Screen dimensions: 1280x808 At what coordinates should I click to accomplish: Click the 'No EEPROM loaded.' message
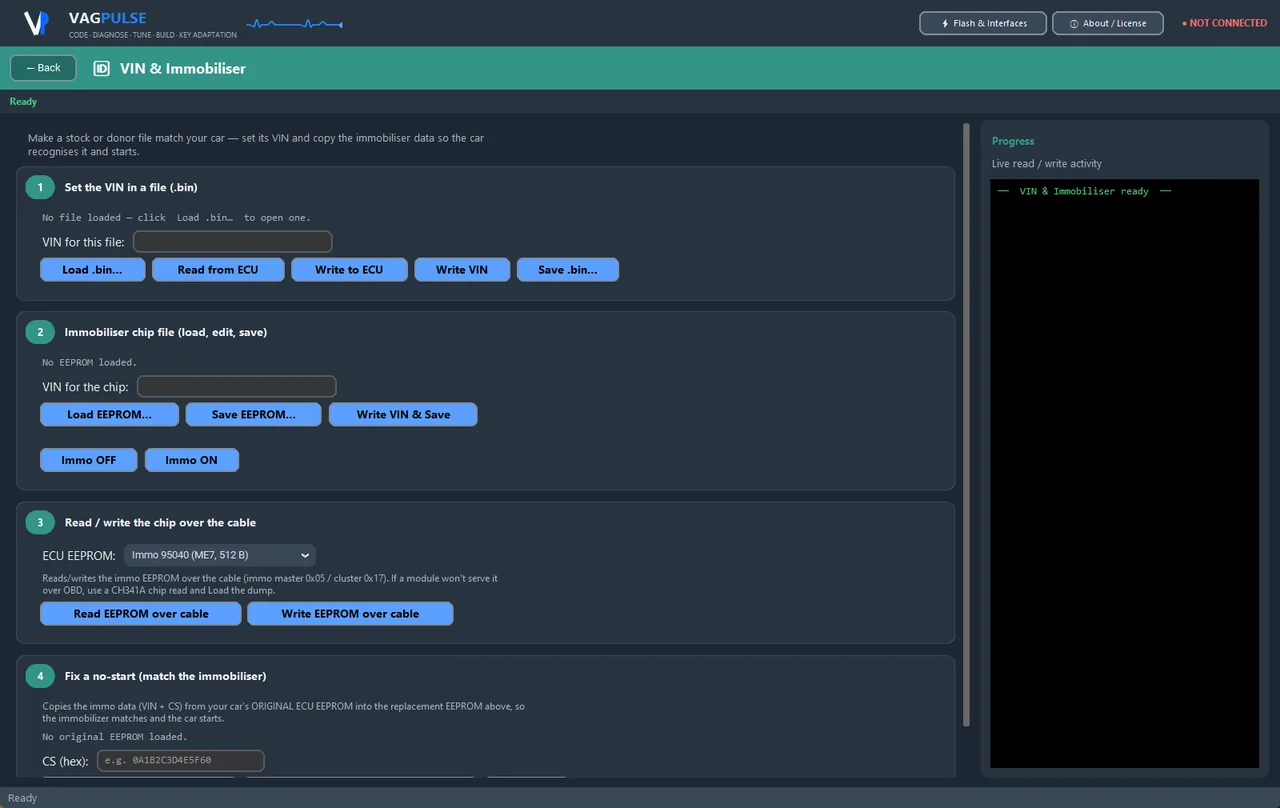point(90,362)
